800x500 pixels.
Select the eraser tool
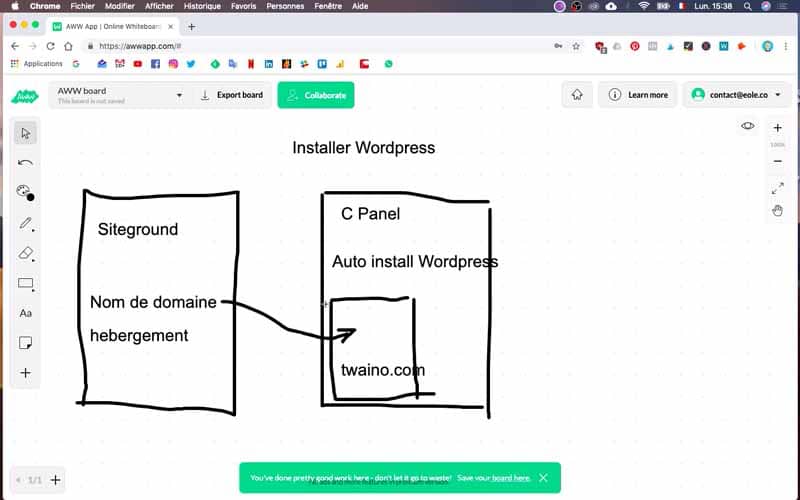coord(26,254)
